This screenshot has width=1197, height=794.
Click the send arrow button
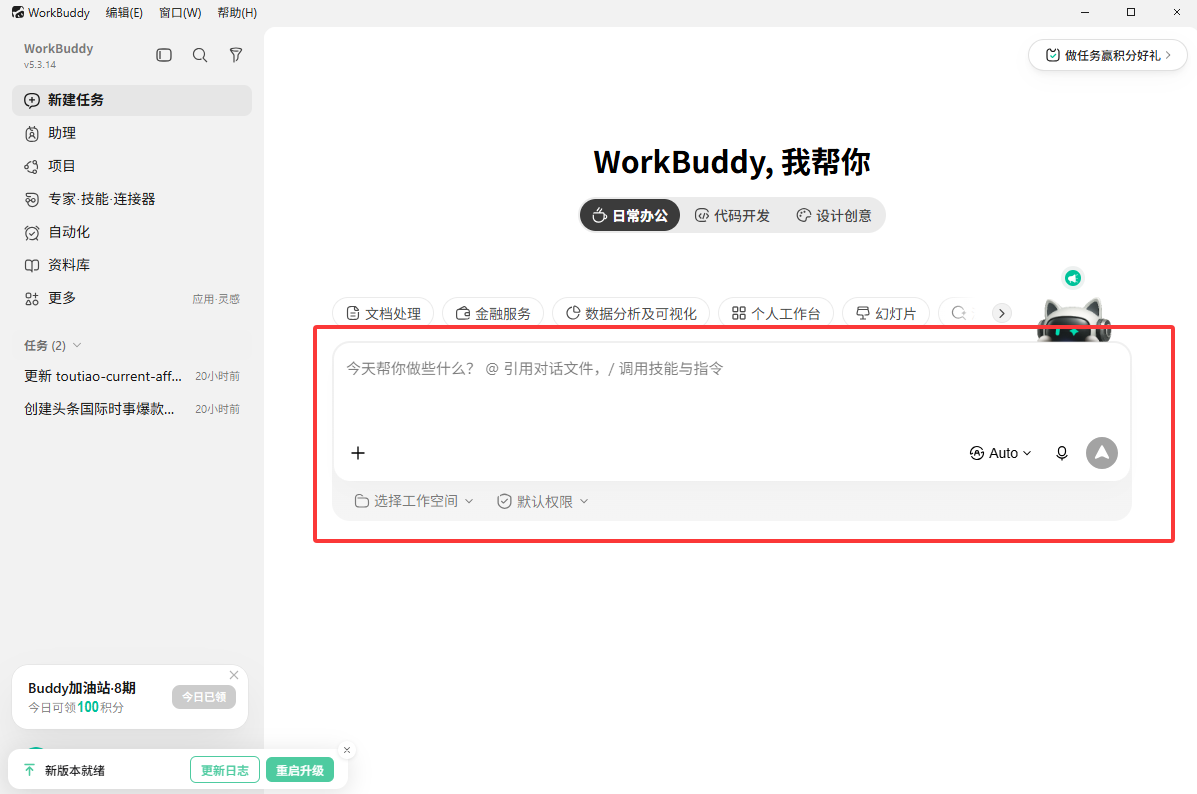[x=1102, y=453]
